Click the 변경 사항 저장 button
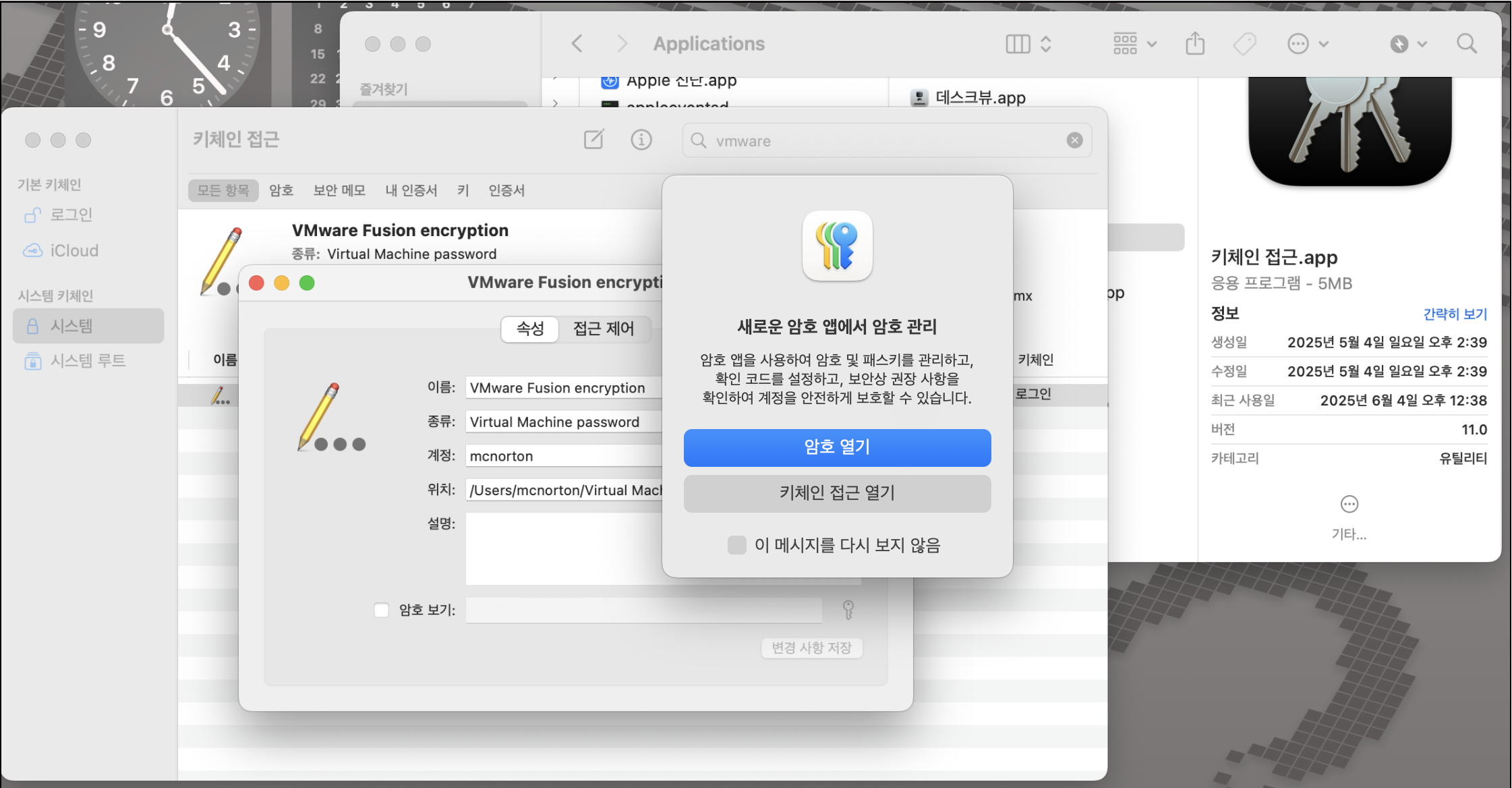Viewport: 1512px width, 788px height. click(x=812, y=648)
